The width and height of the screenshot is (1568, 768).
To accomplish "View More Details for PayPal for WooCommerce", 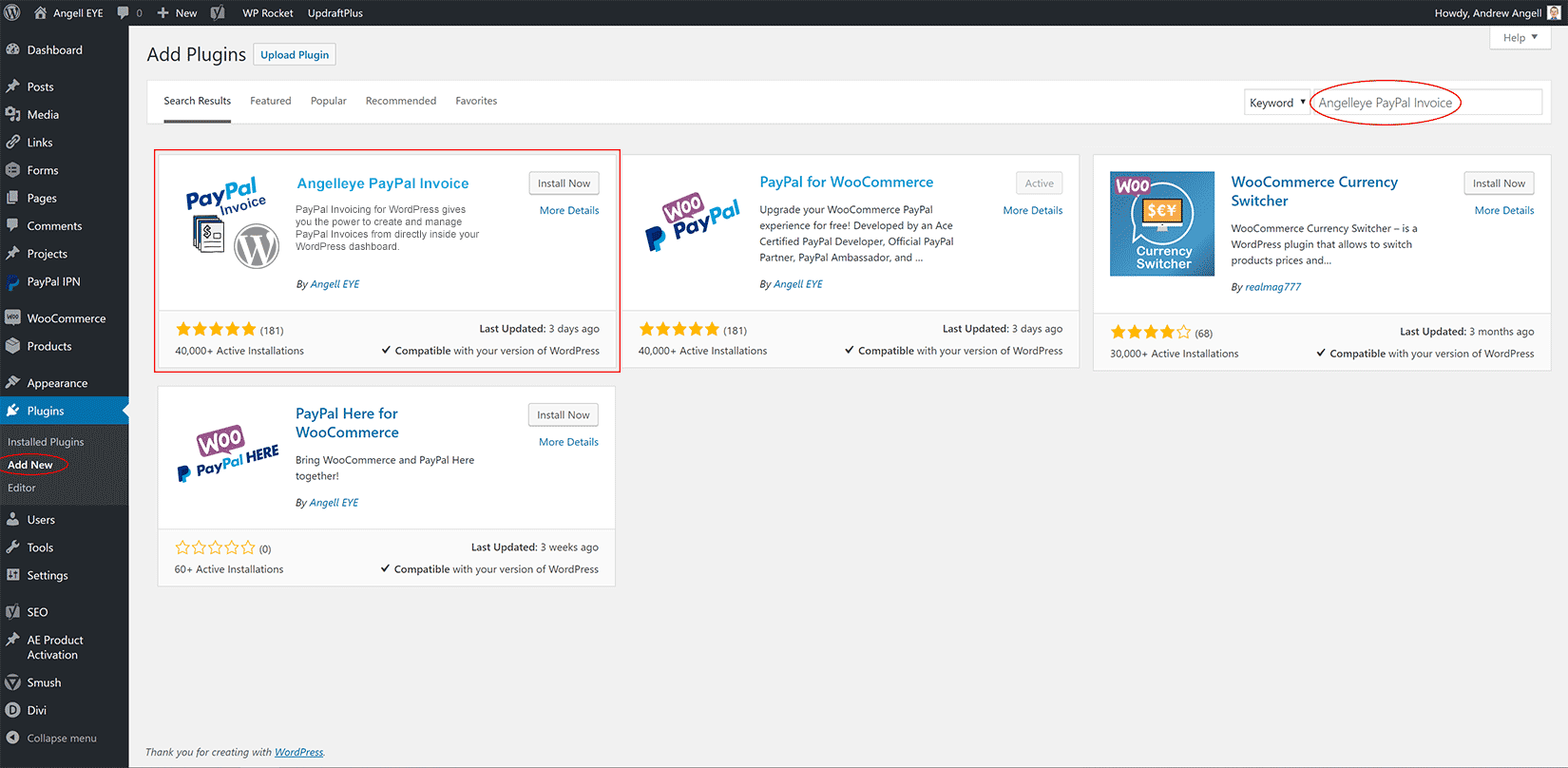I will coord(1033,210).
